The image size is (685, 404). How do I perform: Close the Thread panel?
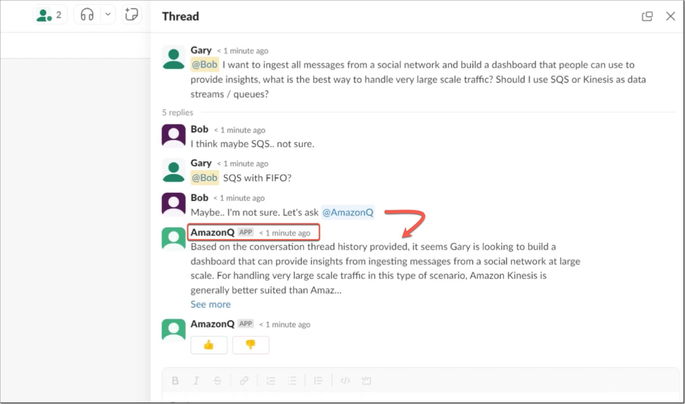pyautogui.click(x=670, y=17)
